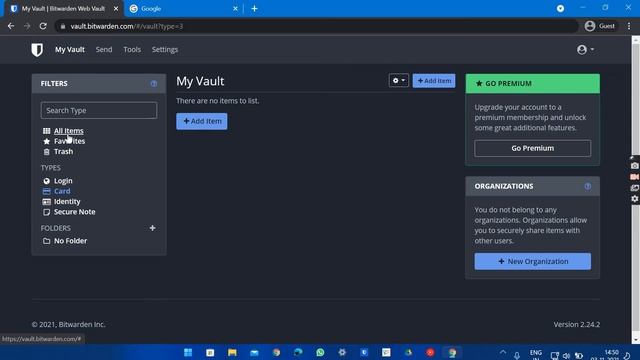Open Chrome three-dot menu
The image size is (640, 360).
pos(629,26)
